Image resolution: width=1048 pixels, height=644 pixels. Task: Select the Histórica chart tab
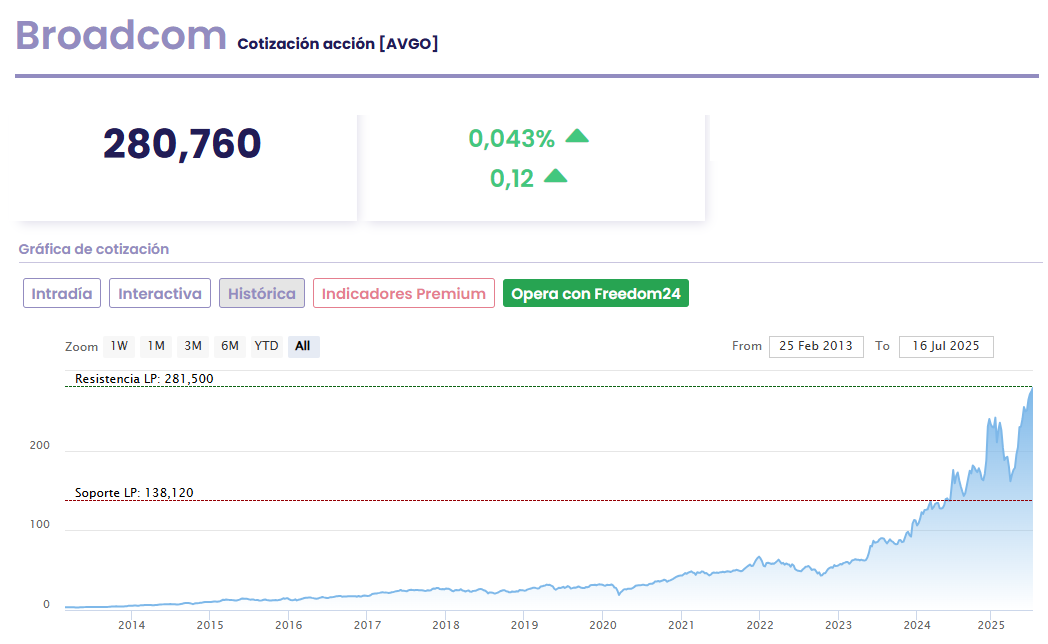[x=262, y=294]
